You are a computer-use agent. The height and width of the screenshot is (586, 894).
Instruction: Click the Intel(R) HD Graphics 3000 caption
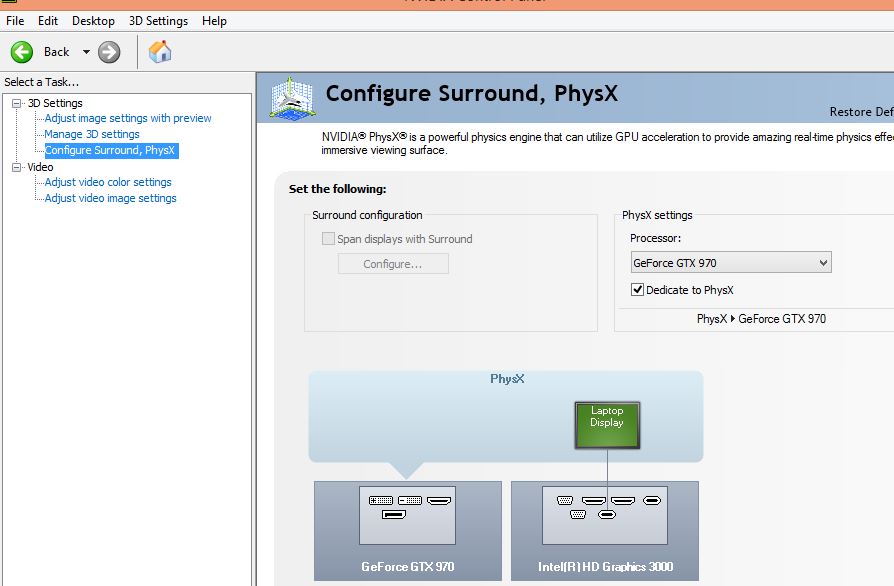pyautogui.click(x=606, y=567)
